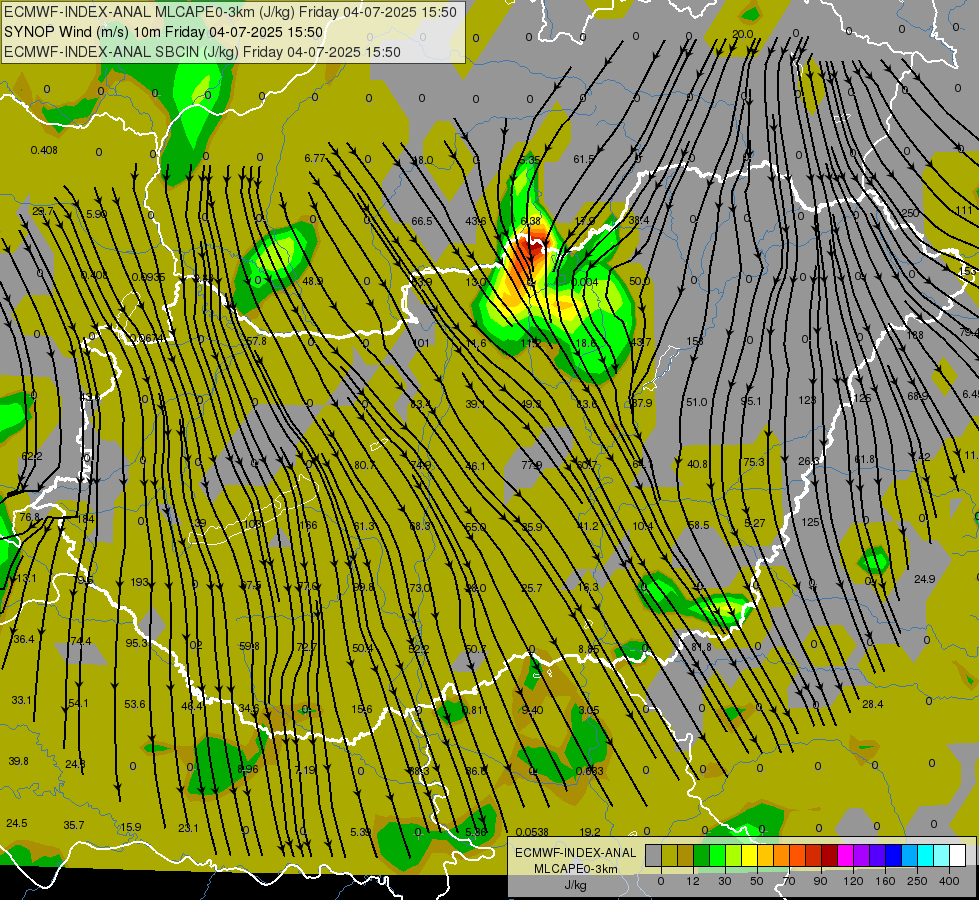Screen dimensions: 979x900
Task: Click the map value 24.9
Action: coord(924,580)
